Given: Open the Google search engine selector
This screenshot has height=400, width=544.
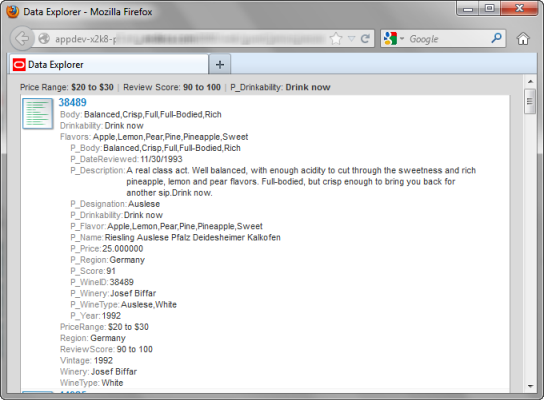Looking at the screenshot, I should click(x=394, y=39).
